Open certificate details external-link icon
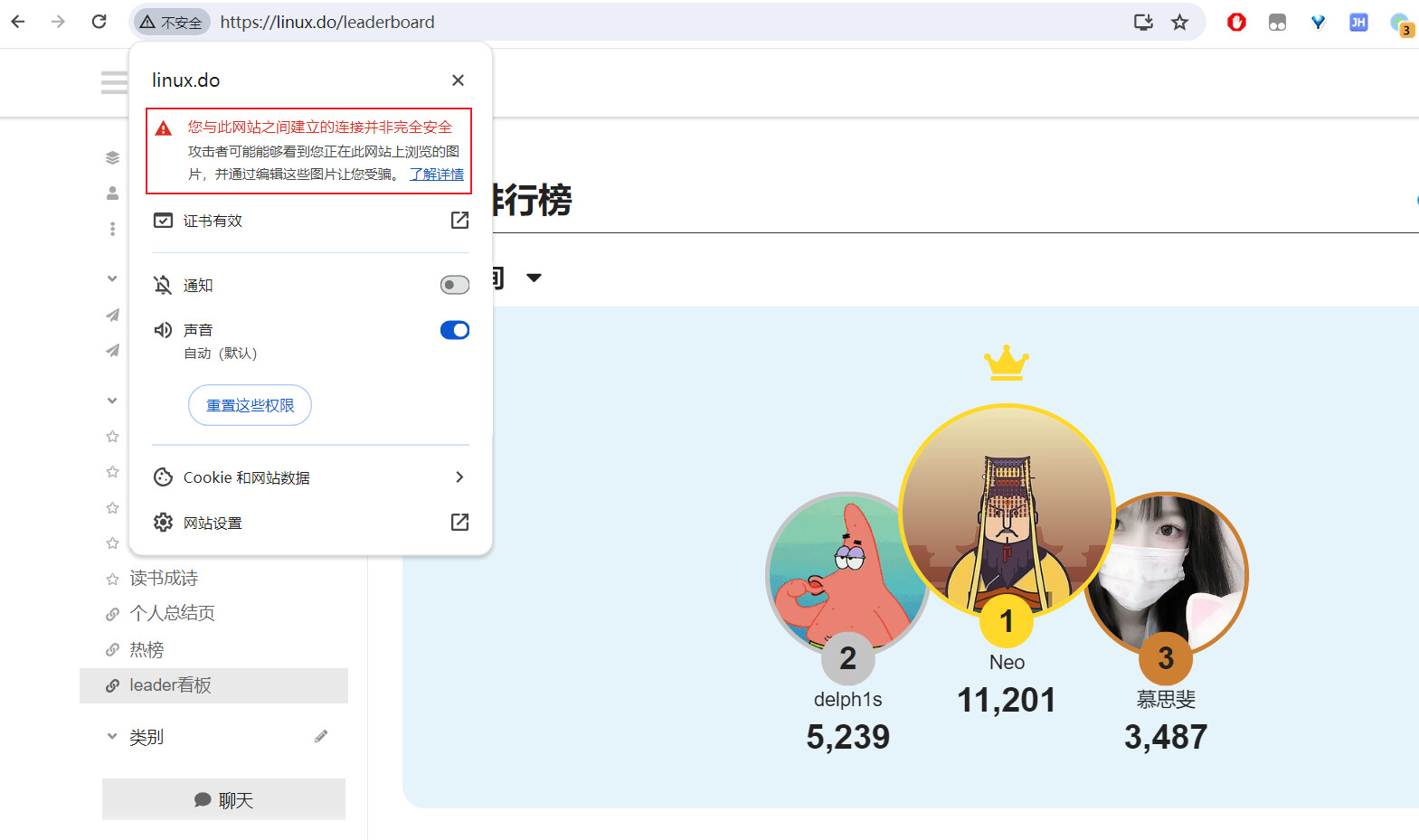The width and height of the screenshot is (1419, 840). click(x=459, y=220)
